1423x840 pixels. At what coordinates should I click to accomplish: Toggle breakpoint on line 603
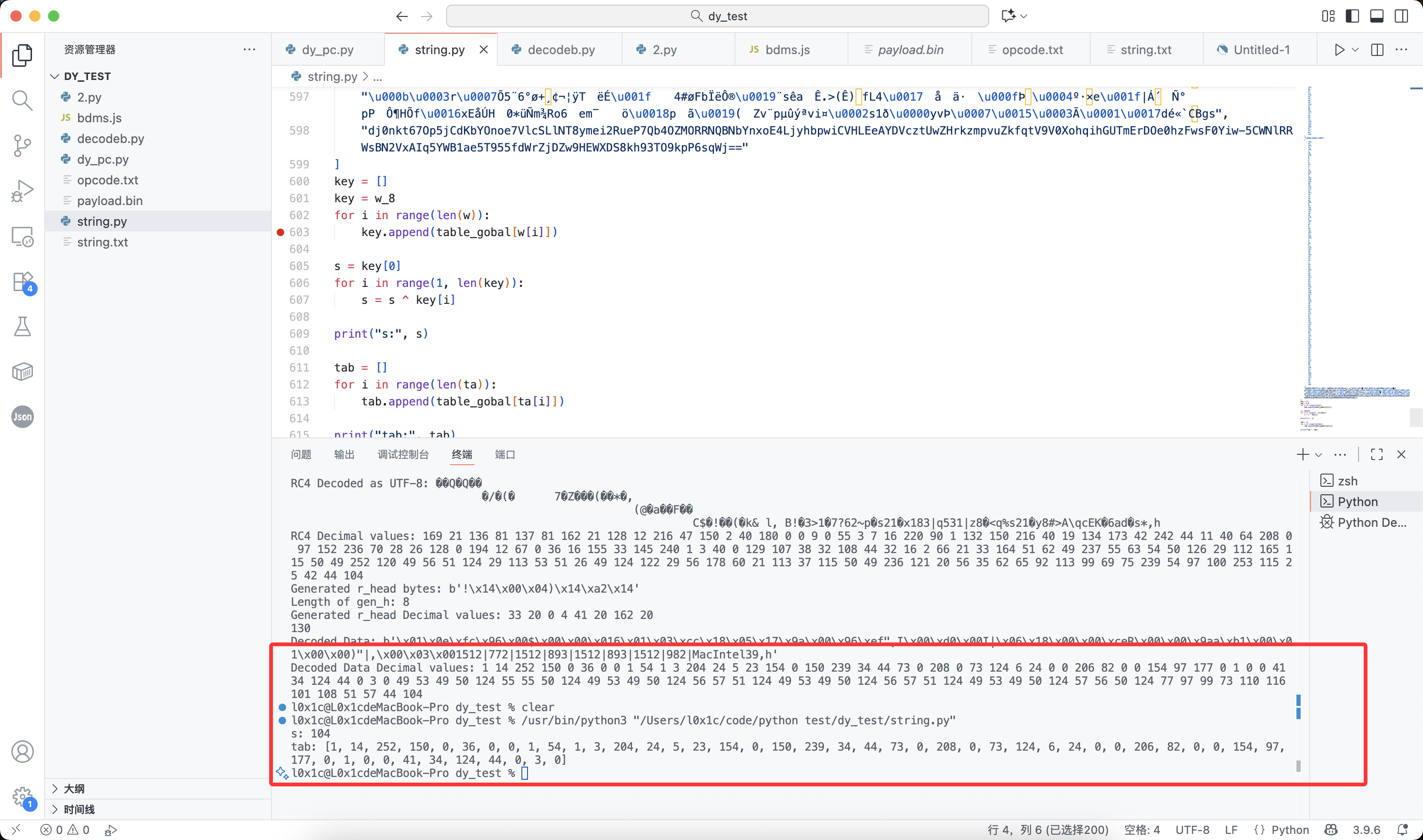(x=280, y=232)
